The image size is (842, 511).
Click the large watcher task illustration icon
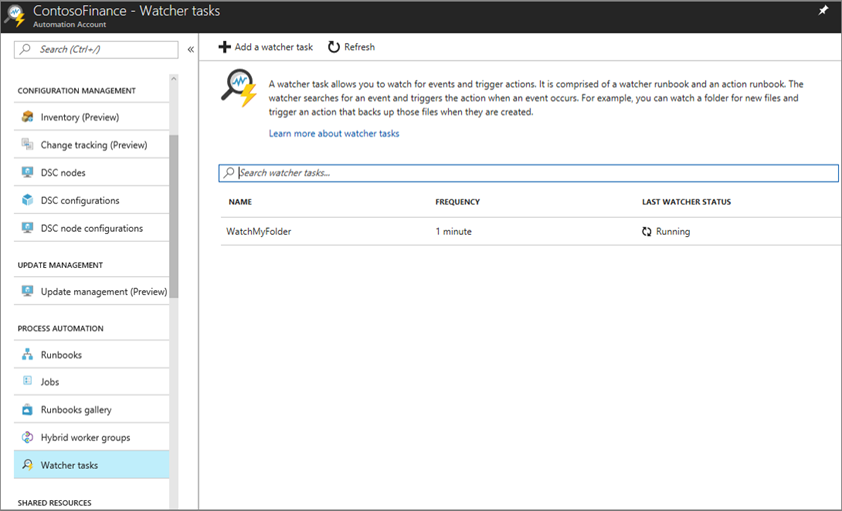pos(239,88)
